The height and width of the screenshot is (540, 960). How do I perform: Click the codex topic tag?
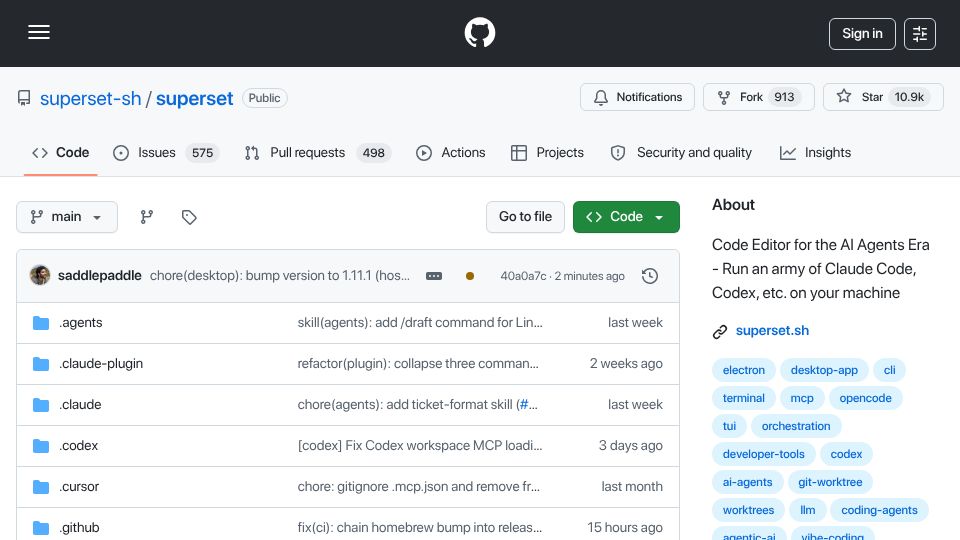846,454
